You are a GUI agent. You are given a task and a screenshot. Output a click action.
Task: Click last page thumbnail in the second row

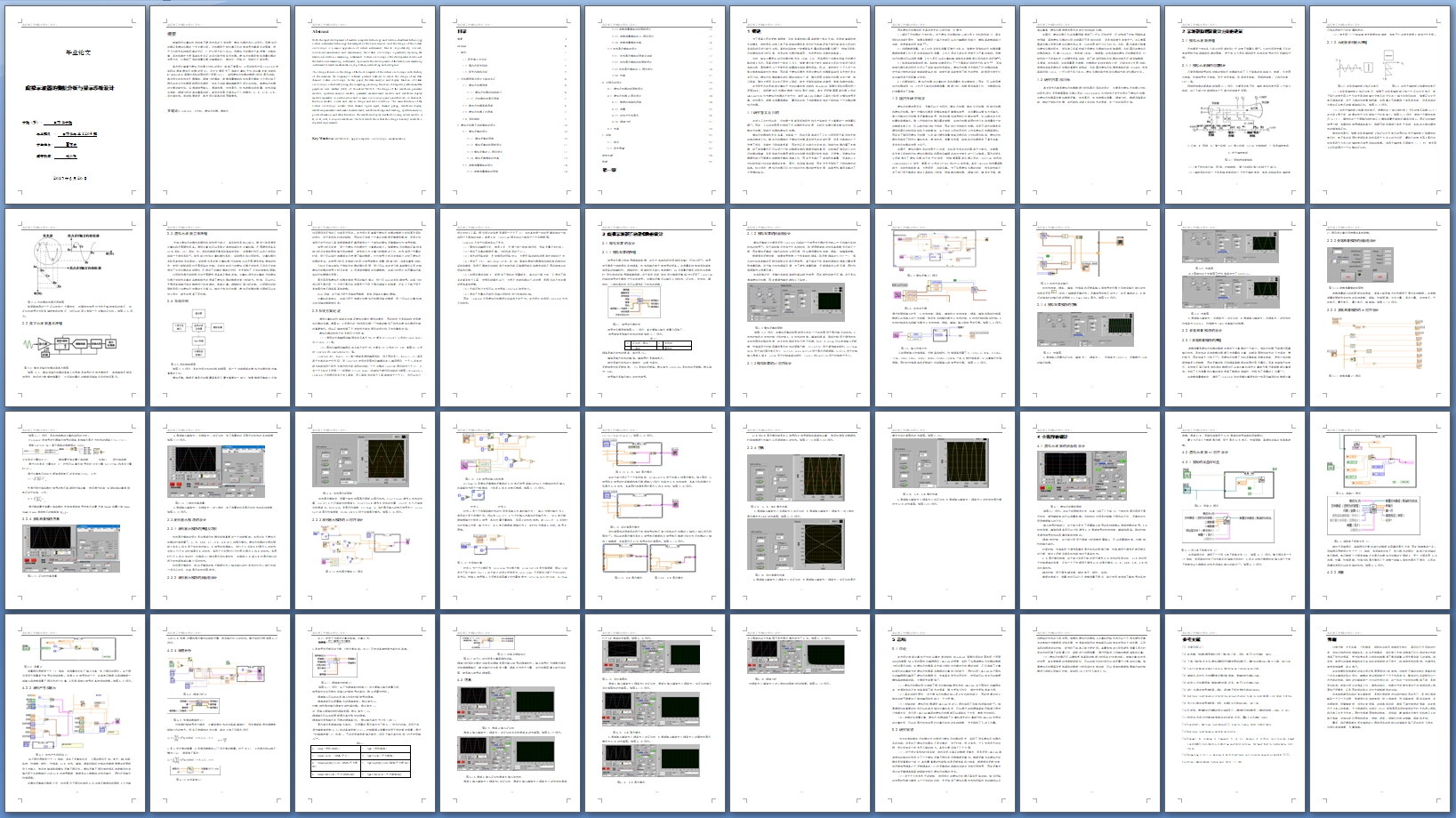point(1380,308)
